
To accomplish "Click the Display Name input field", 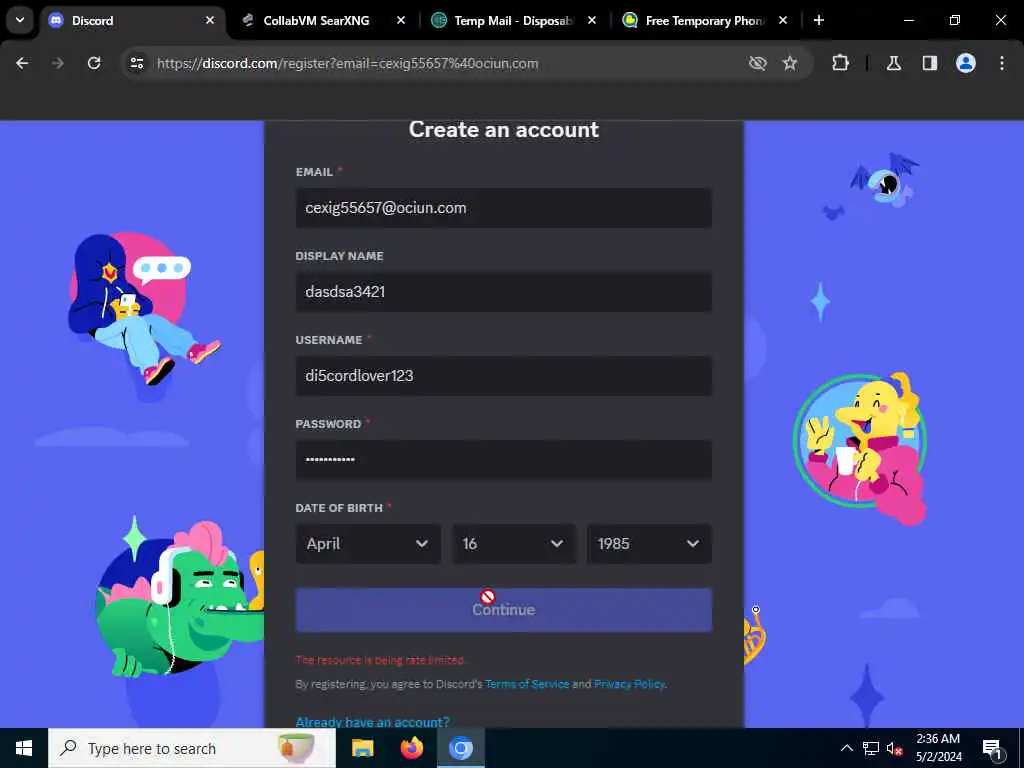I will [504, 292].
